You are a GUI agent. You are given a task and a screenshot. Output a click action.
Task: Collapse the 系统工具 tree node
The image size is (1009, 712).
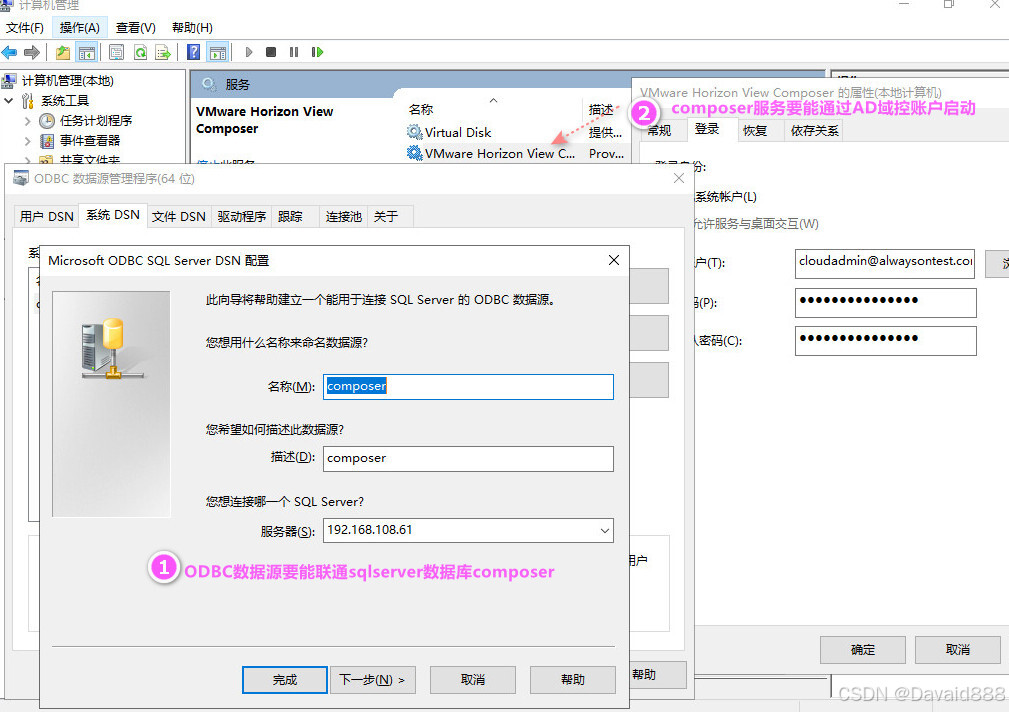(9, 100)
